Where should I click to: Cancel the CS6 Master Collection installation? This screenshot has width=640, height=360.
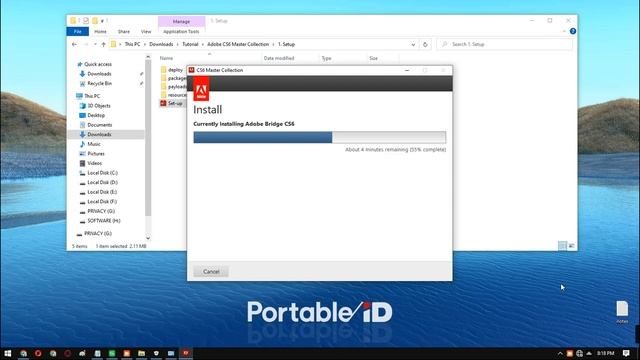(x=211, y=271)
